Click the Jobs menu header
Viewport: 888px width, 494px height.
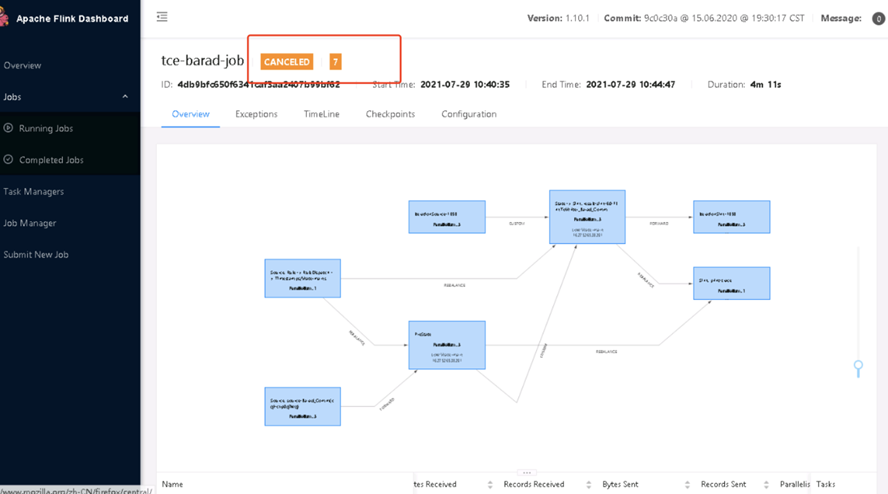[x=70, y=97]
